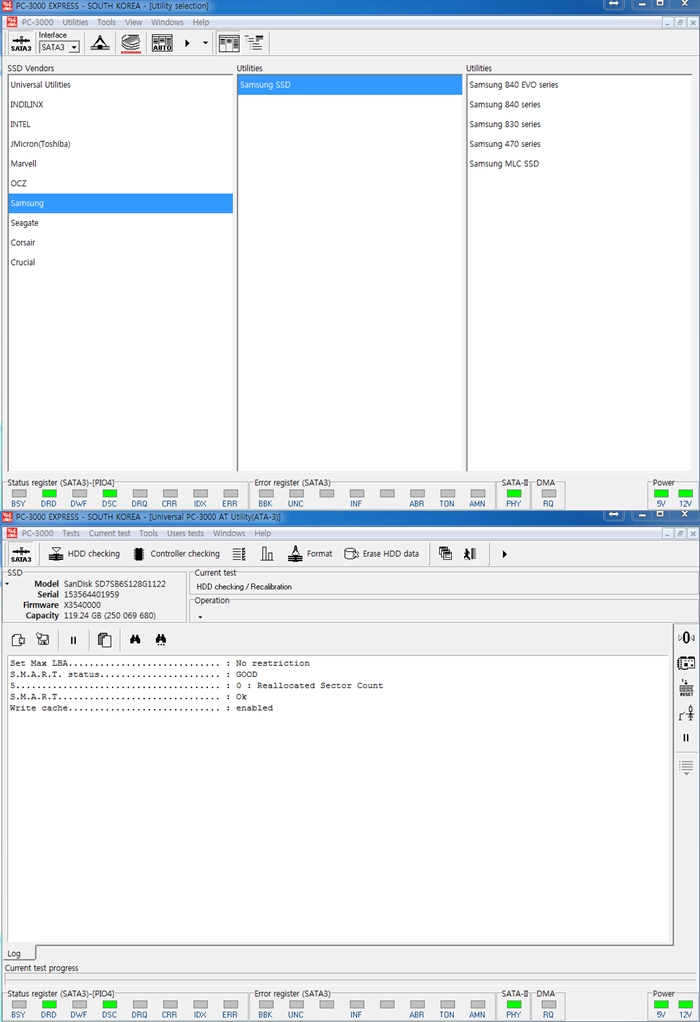Viewport: 700px width, 1022px height.
Task: Click the column panel layout icon
Action: point(229,44)
